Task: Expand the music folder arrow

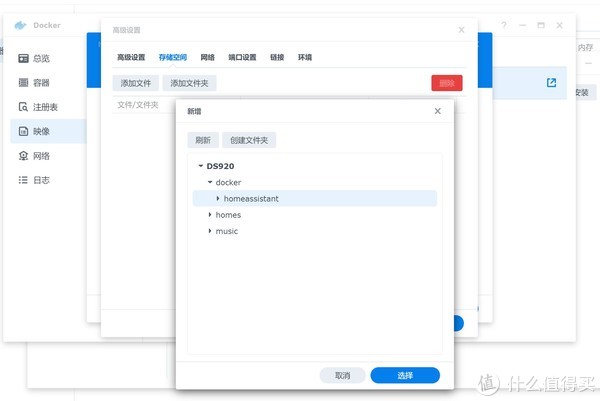Action: [x=210, y=231]
